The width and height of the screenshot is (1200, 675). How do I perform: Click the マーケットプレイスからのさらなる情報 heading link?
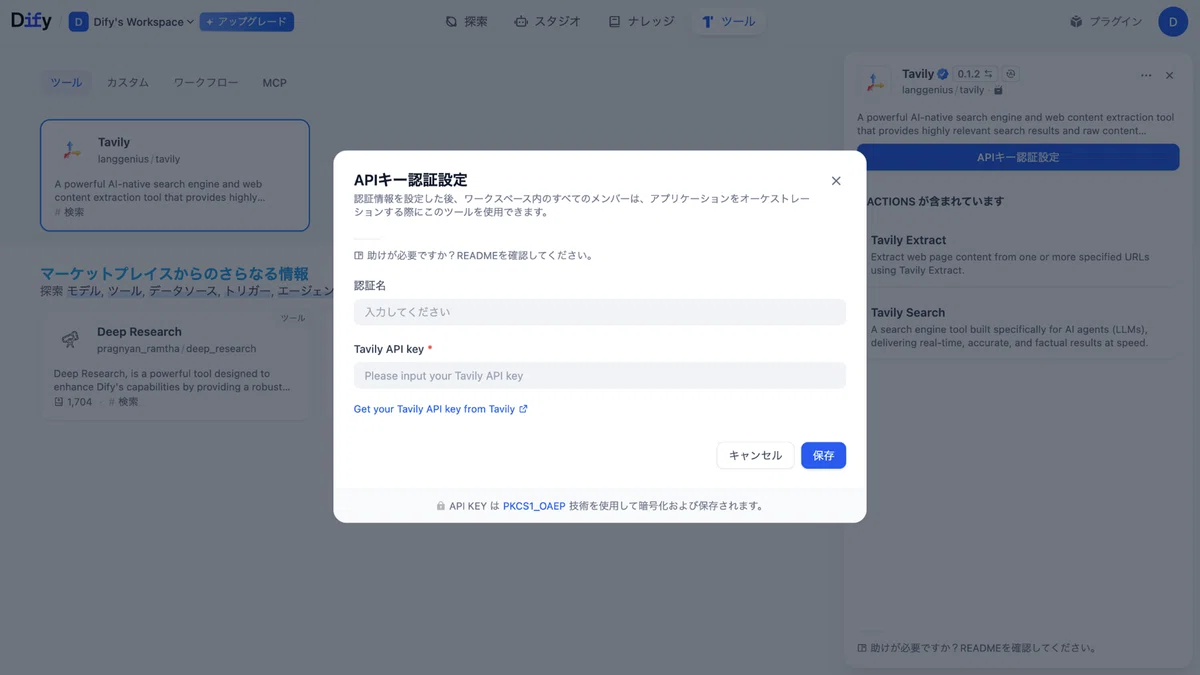(174, 273)
